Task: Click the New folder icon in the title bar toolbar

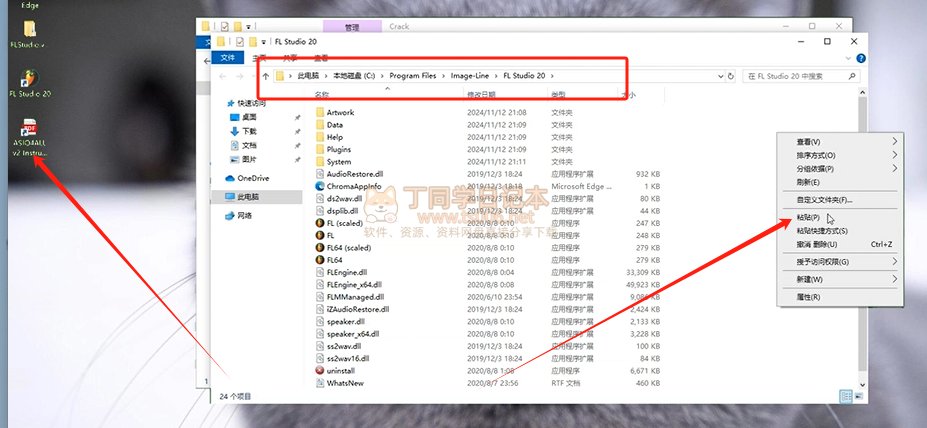Action: 252,42
